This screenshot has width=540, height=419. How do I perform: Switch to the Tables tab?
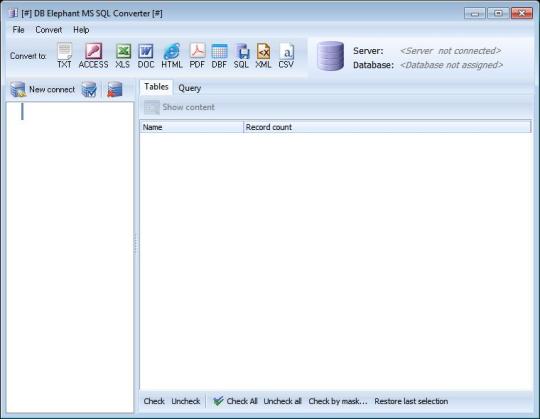click(156, 87)
